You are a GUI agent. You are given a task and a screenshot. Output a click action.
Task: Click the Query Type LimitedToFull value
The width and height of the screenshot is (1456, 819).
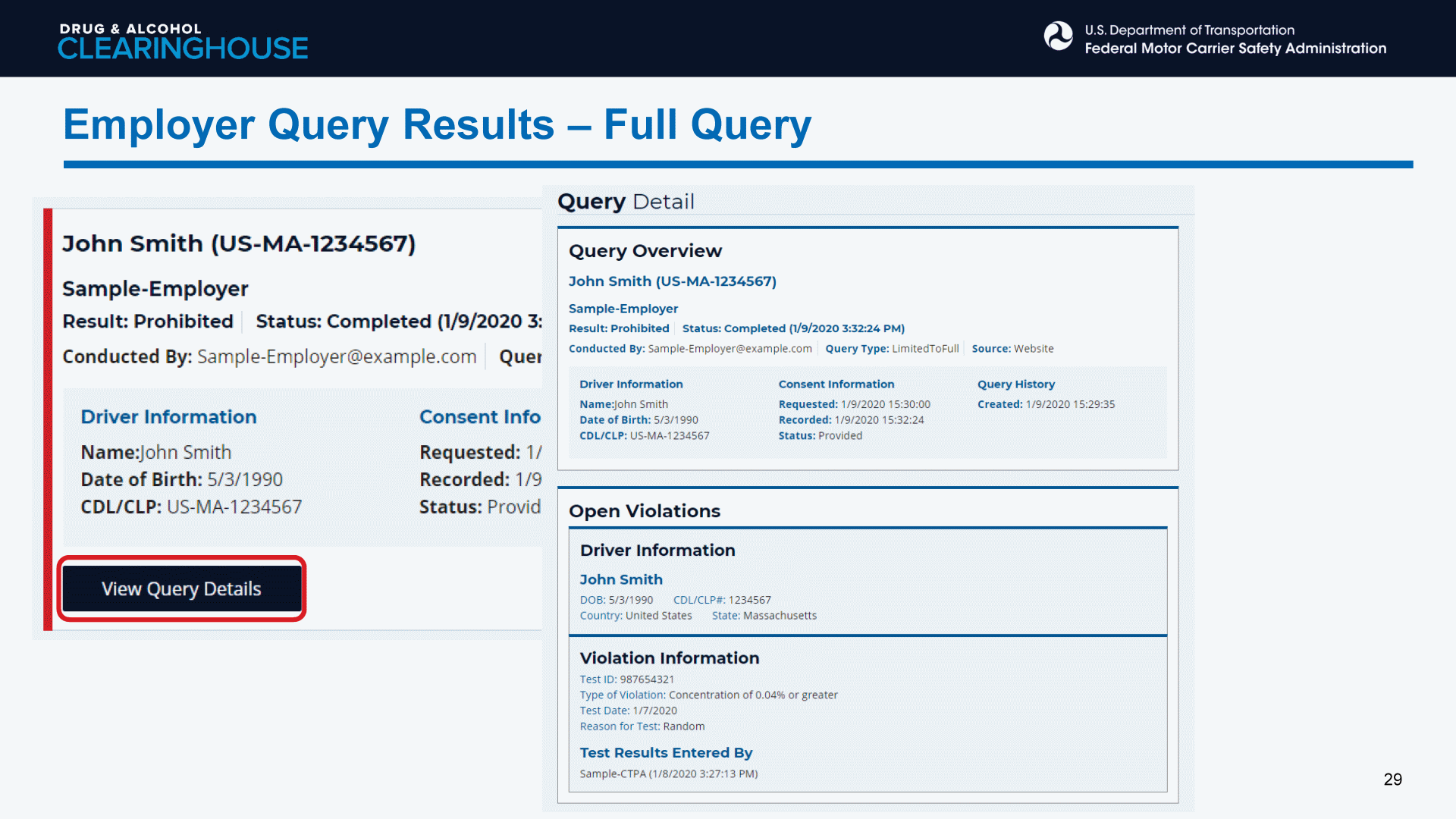coord(924,349)
